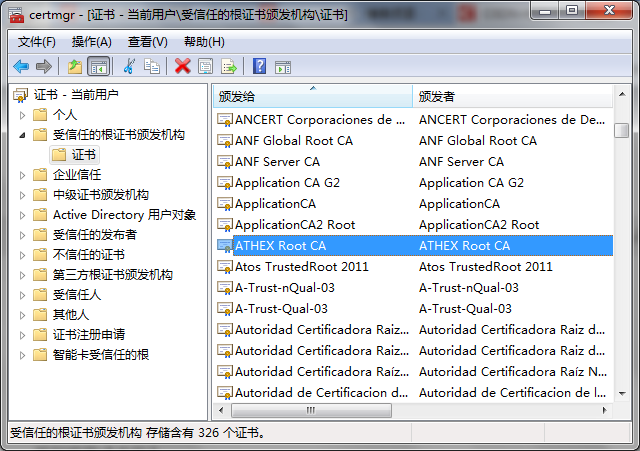Click certificate icon beside A-Trust-Qual-03
Screen dimensions: 640x451
click(x=225, y=309)
